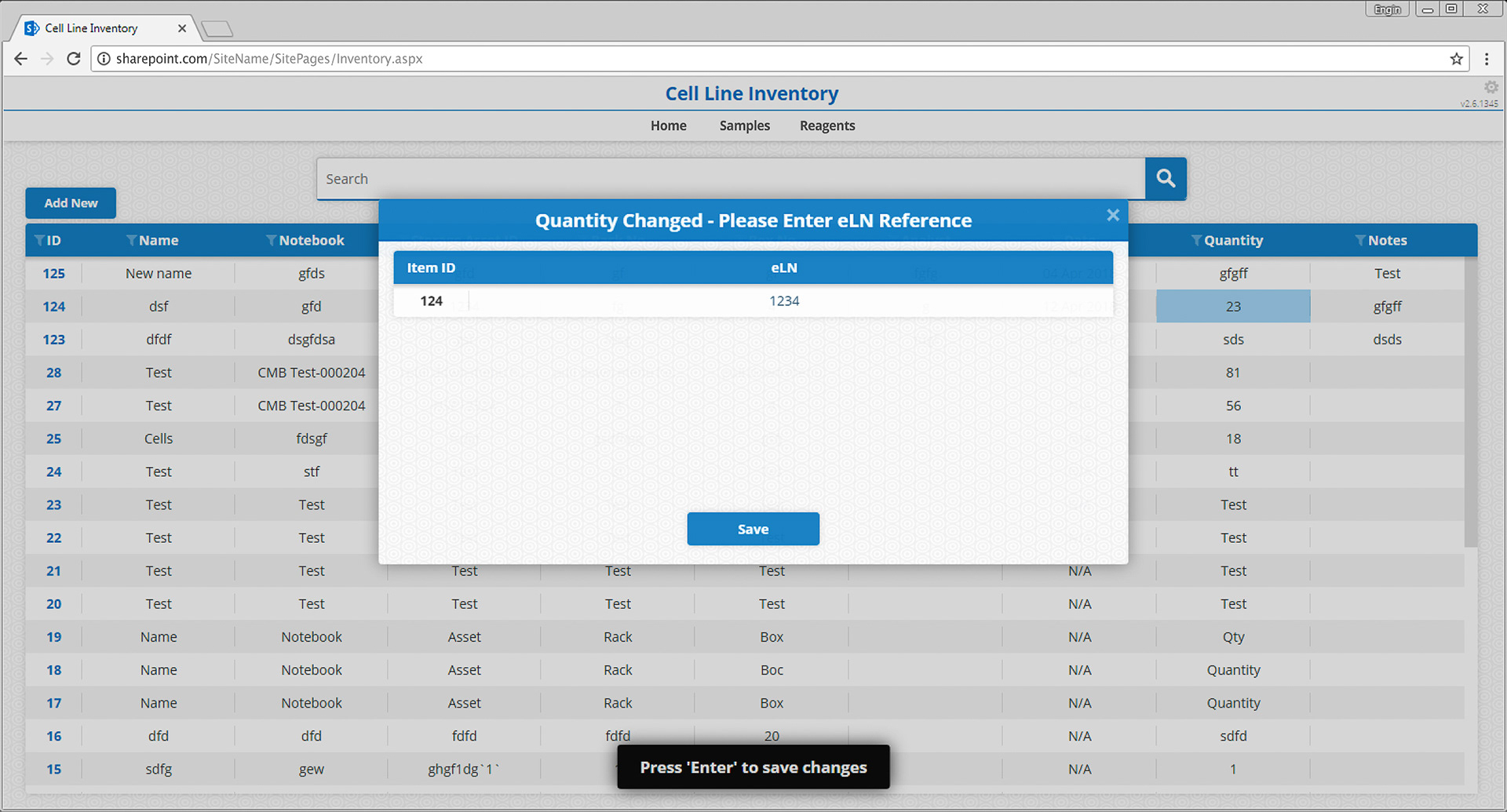Screen dimensions: 1507x812
Task: Filter the ID column
Action: pos(39,240)
